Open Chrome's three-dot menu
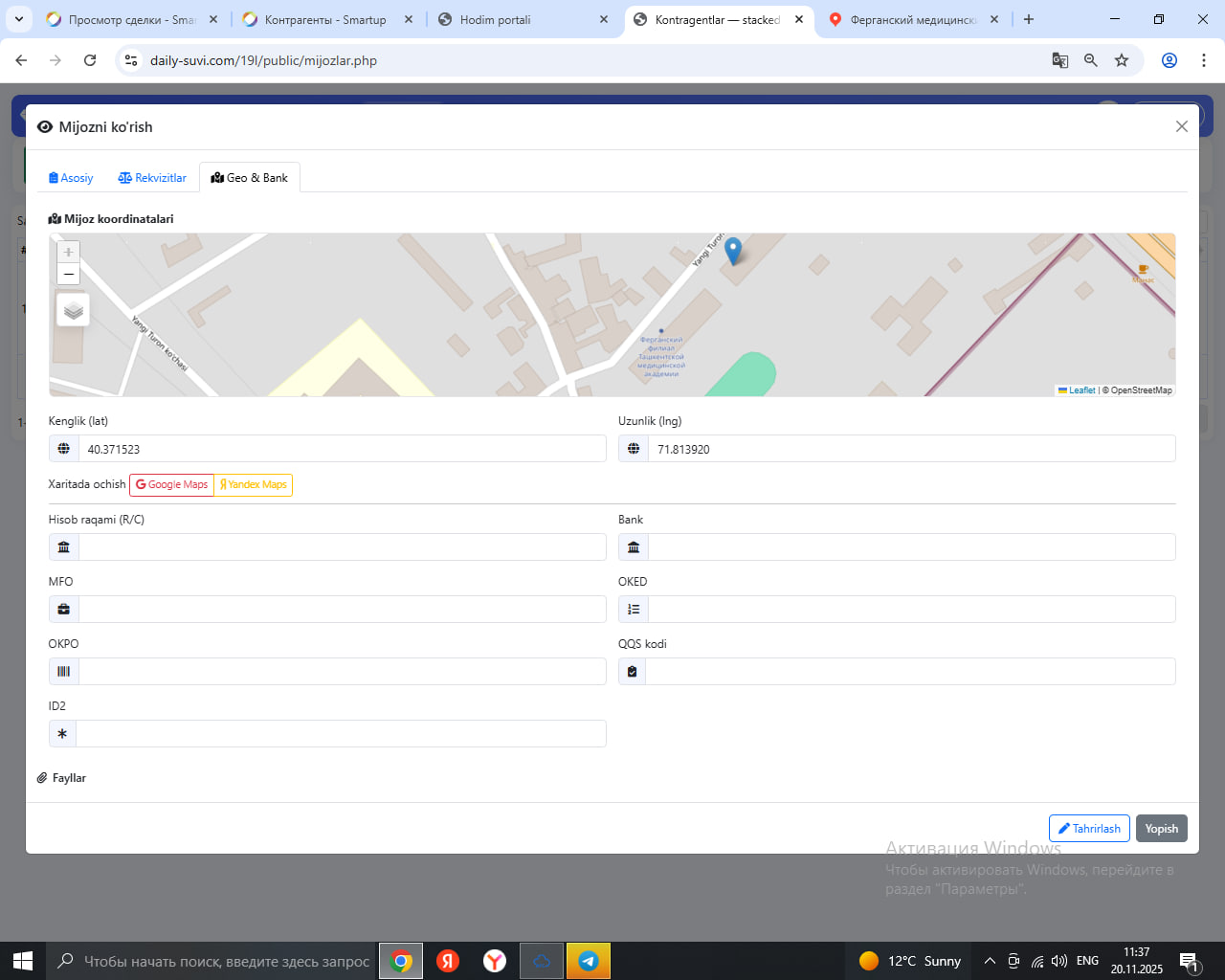The height and width of the screenshot is (980, 1225). pyautogui.click(x=1203, y=60)
